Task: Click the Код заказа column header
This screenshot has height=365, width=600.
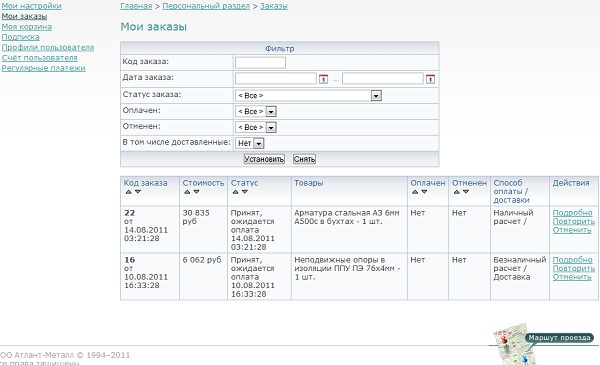Action: click(x=145, y=183)
